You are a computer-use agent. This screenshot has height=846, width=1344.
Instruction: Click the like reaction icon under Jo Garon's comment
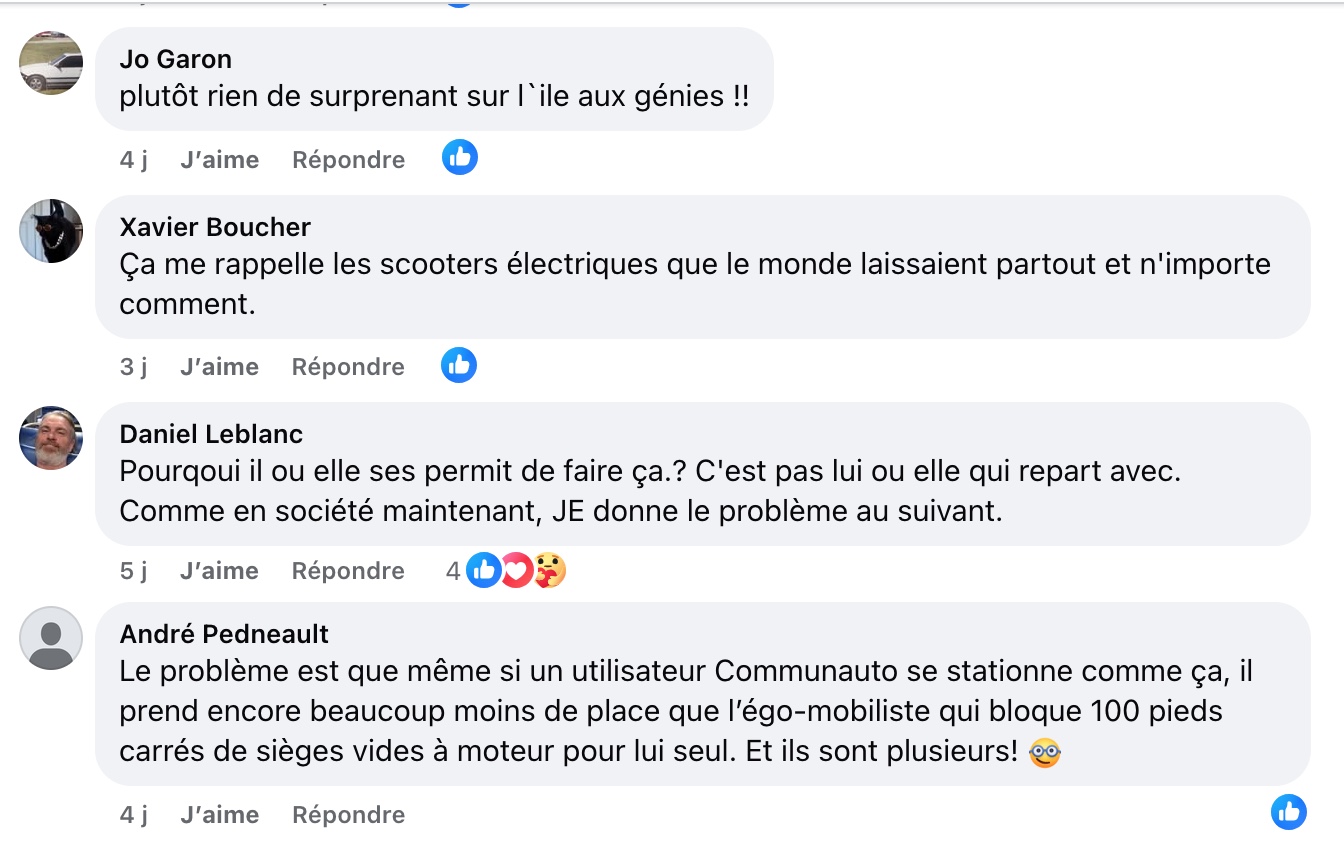pos(460,158)
